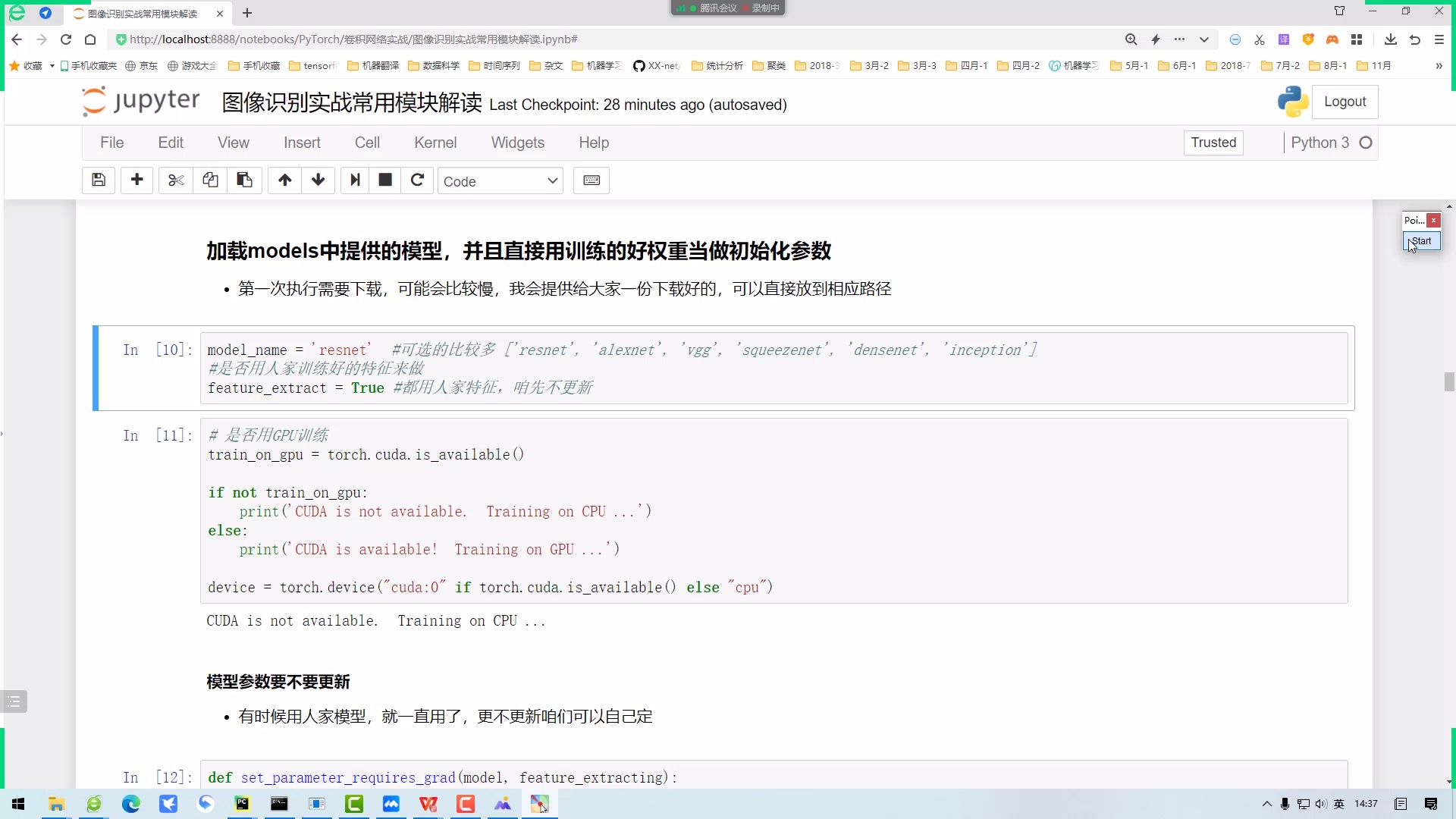This screenshot has height=819, width=1456.
Task: Insert a new cell with the plus icon
Action: click(136, 180)
